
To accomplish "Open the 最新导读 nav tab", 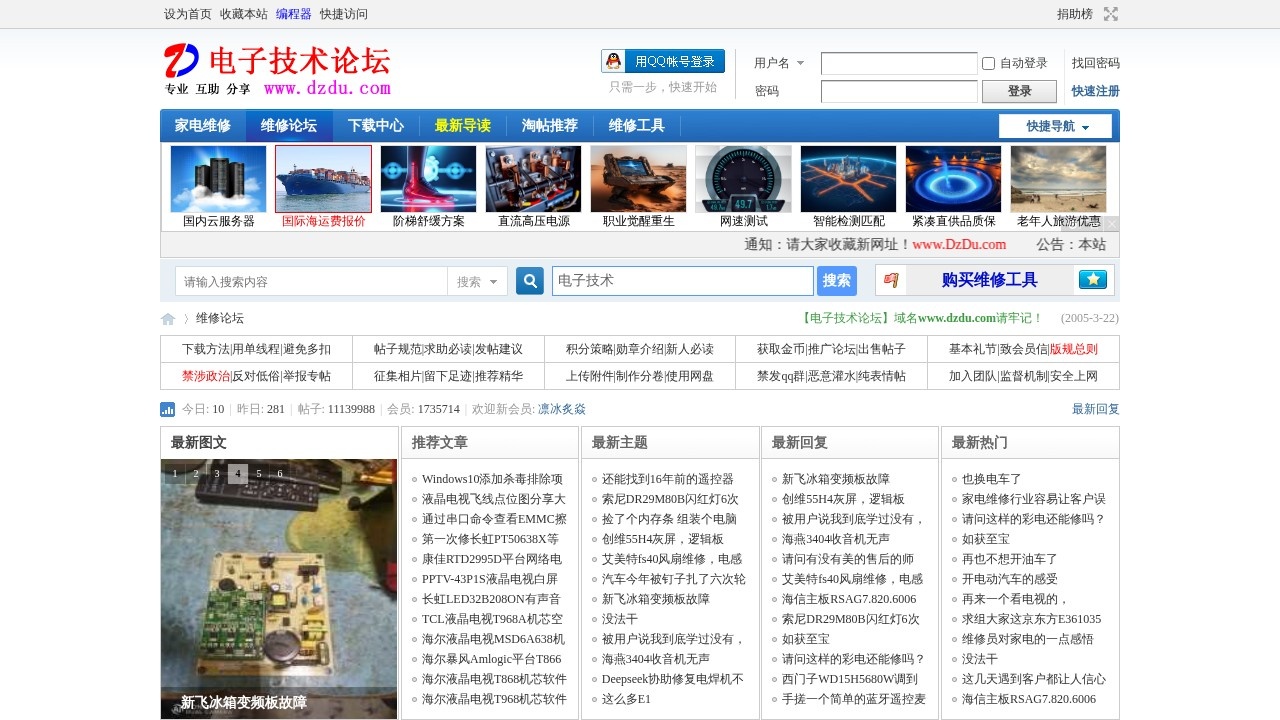I will (x=463, y=125).
